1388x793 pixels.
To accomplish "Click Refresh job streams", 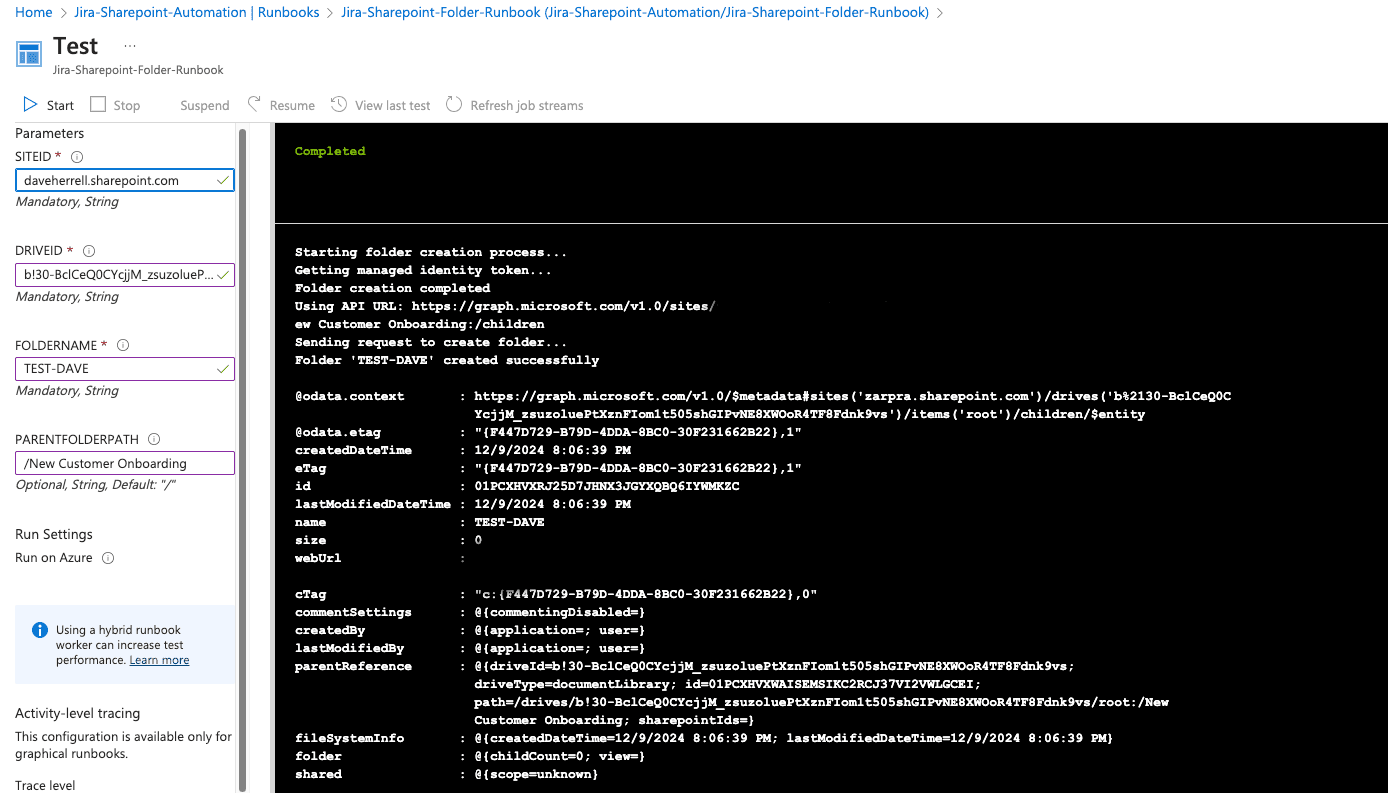I will 527,105.
